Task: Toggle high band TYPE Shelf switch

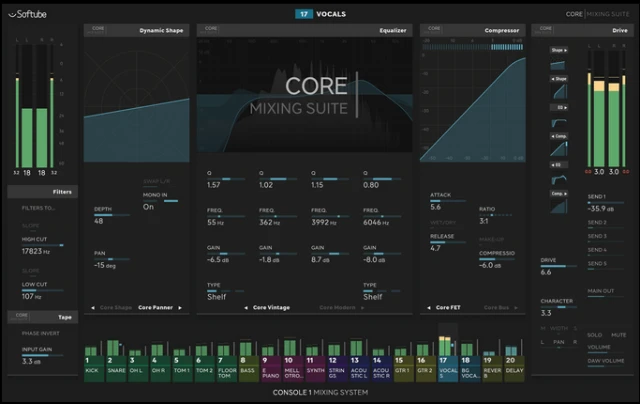Action: (x=382, y=291)
